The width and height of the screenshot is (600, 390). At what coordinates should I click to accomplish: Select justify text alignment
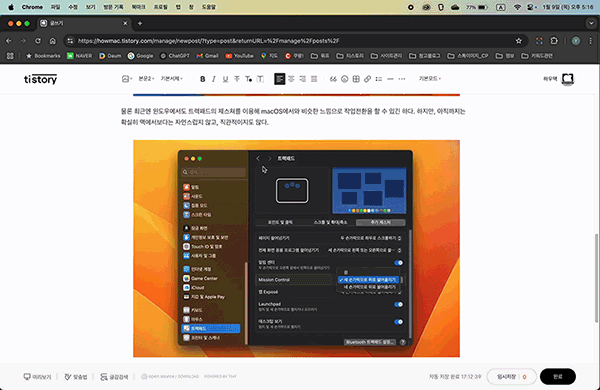(x=314, y=79)
